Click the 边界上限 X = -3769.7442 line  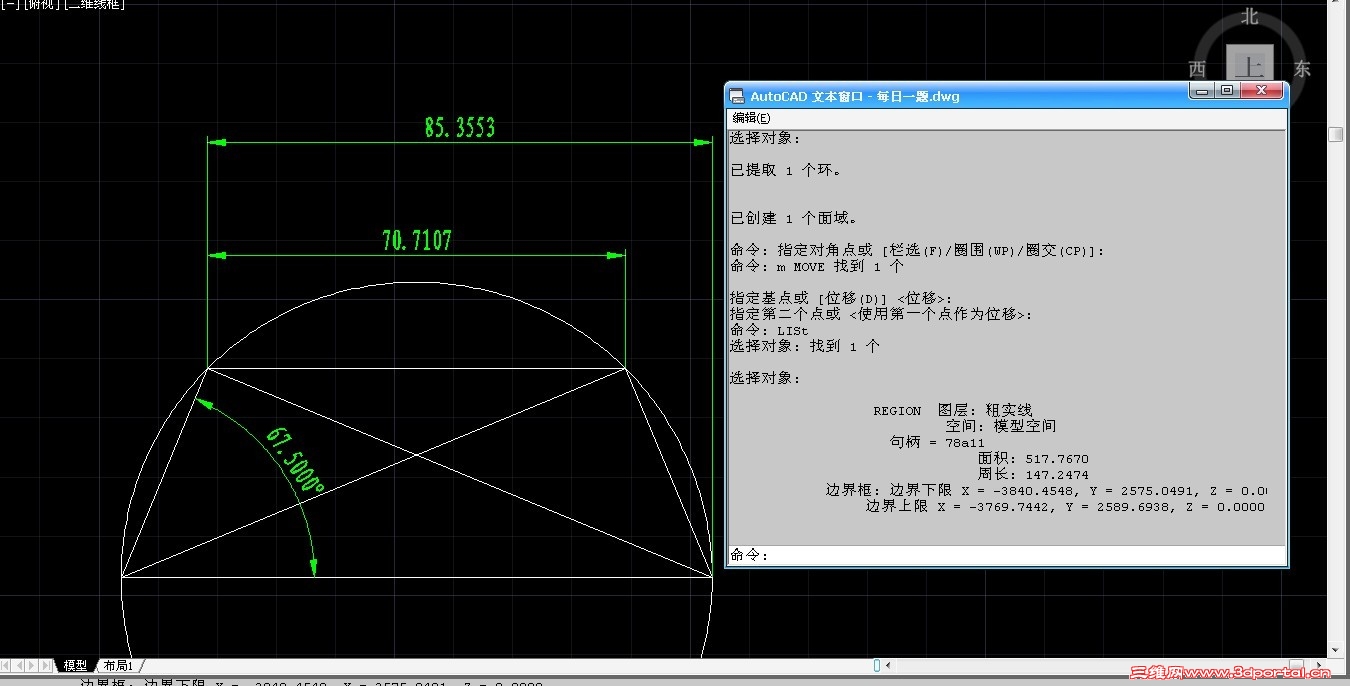[x=1065, y=507]
